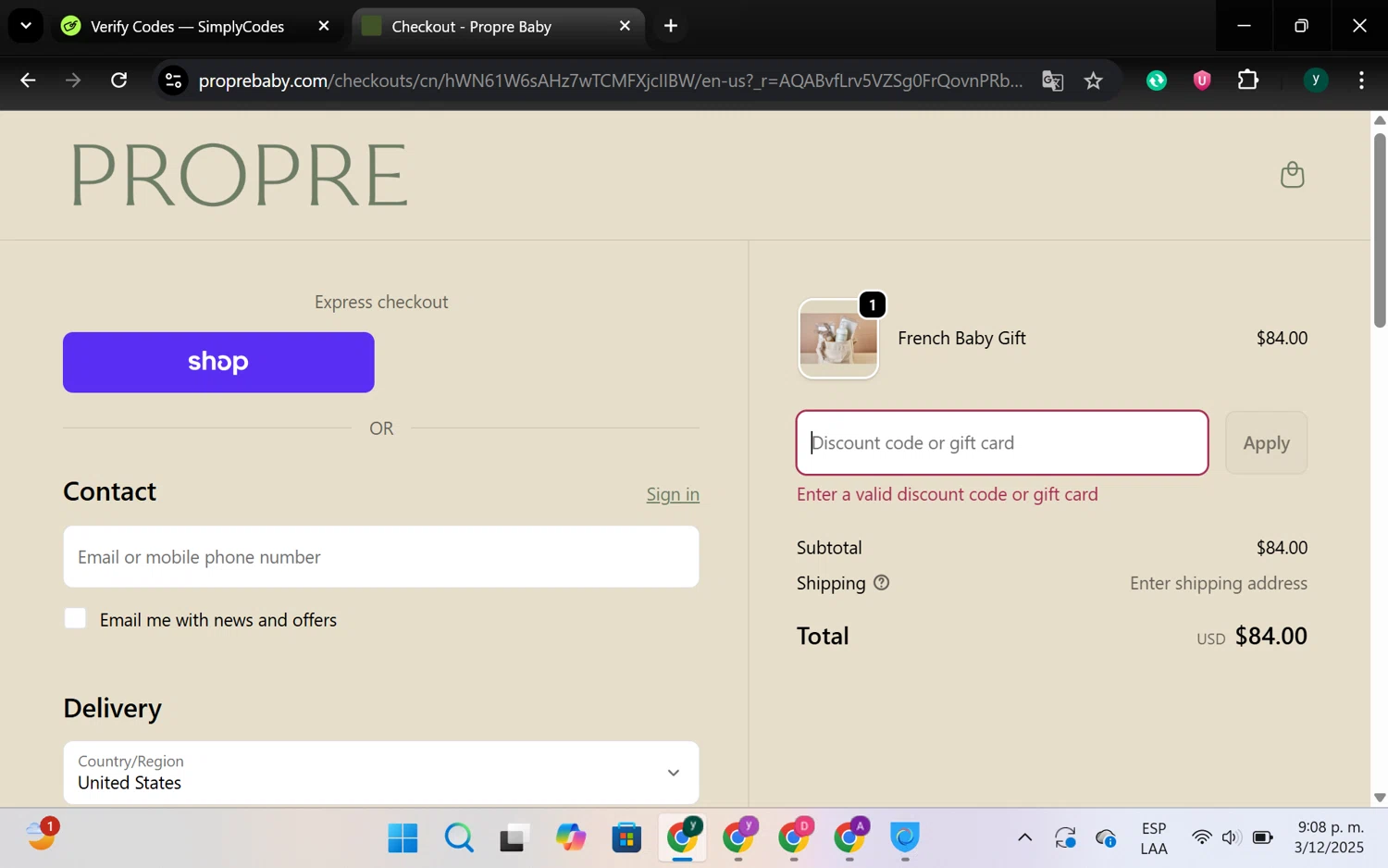Expand the Country/Region dropdown

pyautogui.click(x=381, y=773)
